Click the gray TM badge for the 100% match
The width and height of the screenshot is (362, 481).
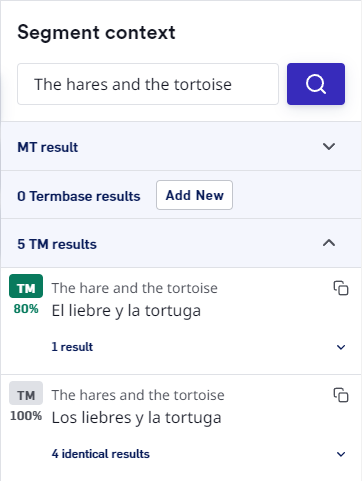tap(26, 393)
